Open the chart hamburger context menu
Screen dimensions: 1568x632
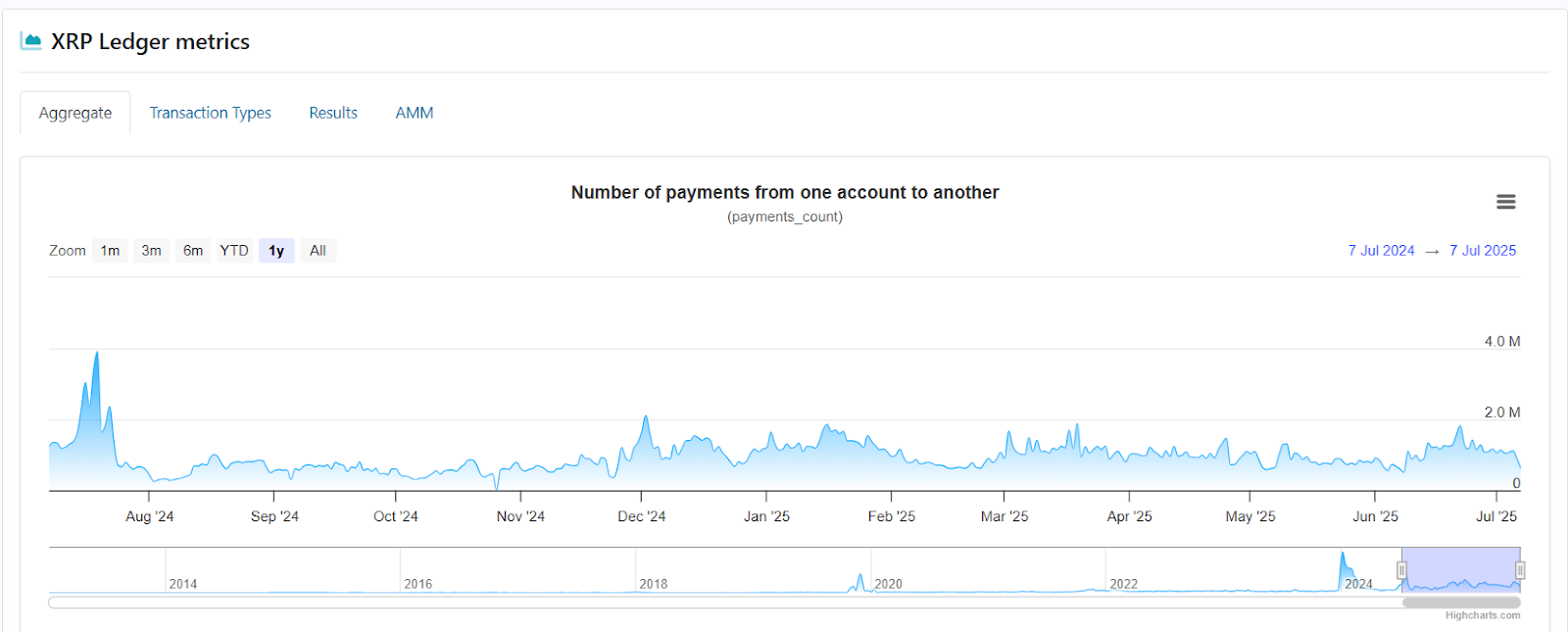(x=1505, y=202)
